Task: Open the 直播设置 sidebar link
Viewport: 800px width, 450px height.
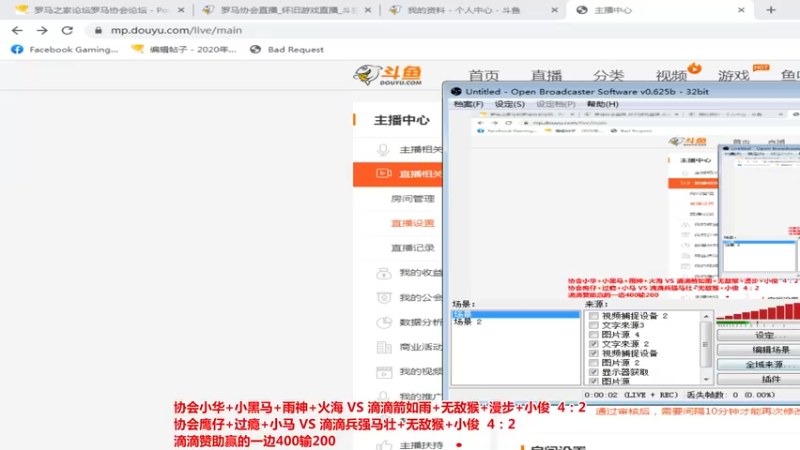Action: [413, 223]
